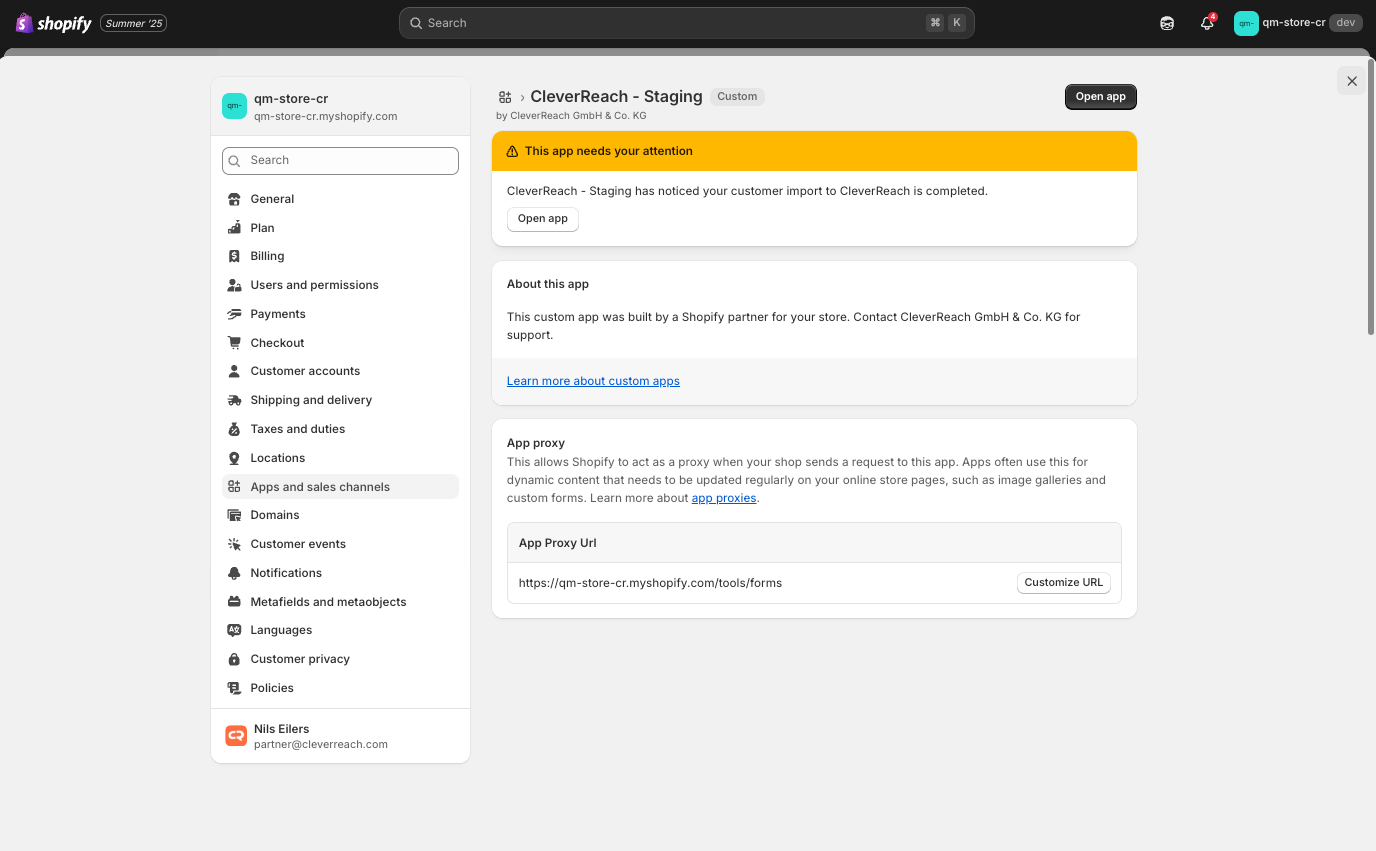Screen dimensions: 1376x851
Task: Open the Languages settings page
Action: (340, 630)
